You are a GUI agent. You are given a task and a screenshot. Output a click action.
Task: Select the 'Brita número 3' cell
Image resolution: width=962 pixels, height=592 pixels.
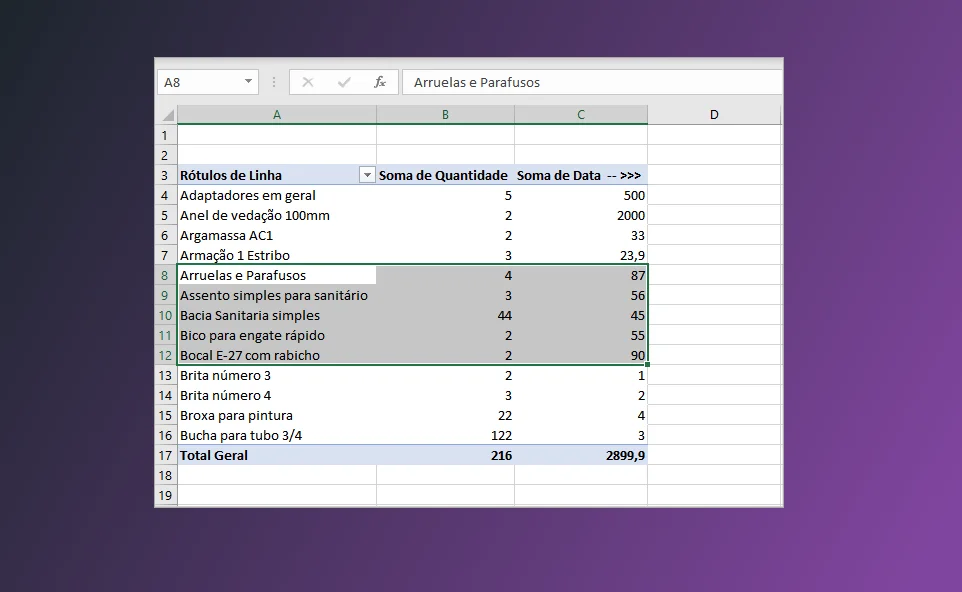(x=277, y=375)
